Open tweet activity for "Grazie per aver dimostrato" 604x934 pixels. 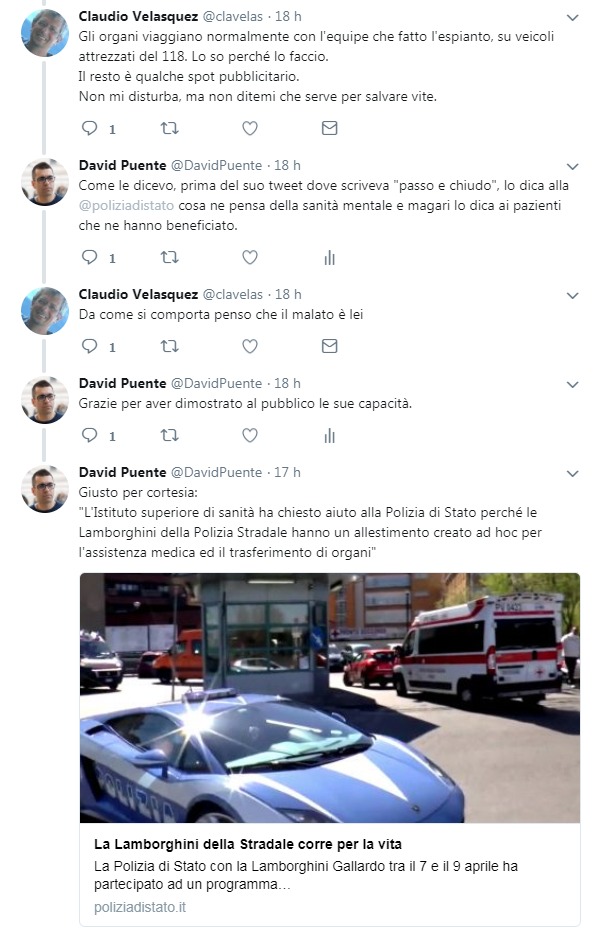tap(329, 435)
